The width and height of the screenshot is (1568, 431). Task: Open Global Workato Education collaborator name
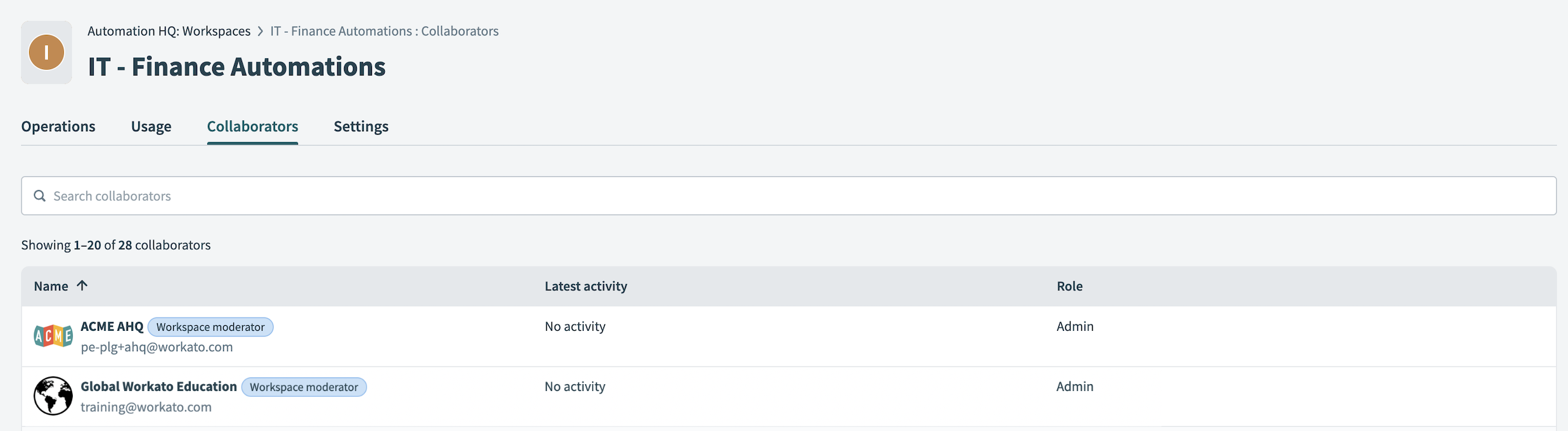[158, 387]
